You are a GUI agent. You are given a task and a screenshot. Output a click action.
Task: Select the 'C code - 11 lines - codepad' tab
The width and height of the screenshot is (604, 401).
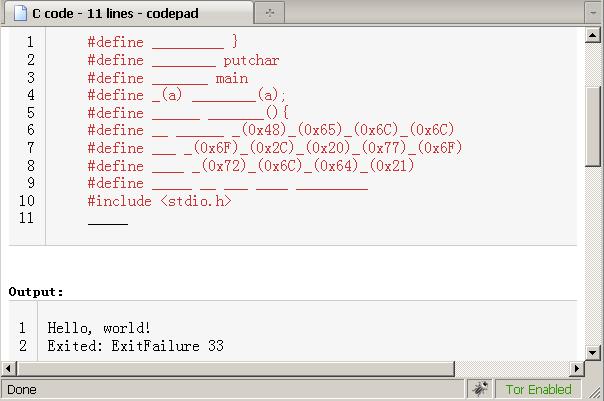tap(120, 13)
